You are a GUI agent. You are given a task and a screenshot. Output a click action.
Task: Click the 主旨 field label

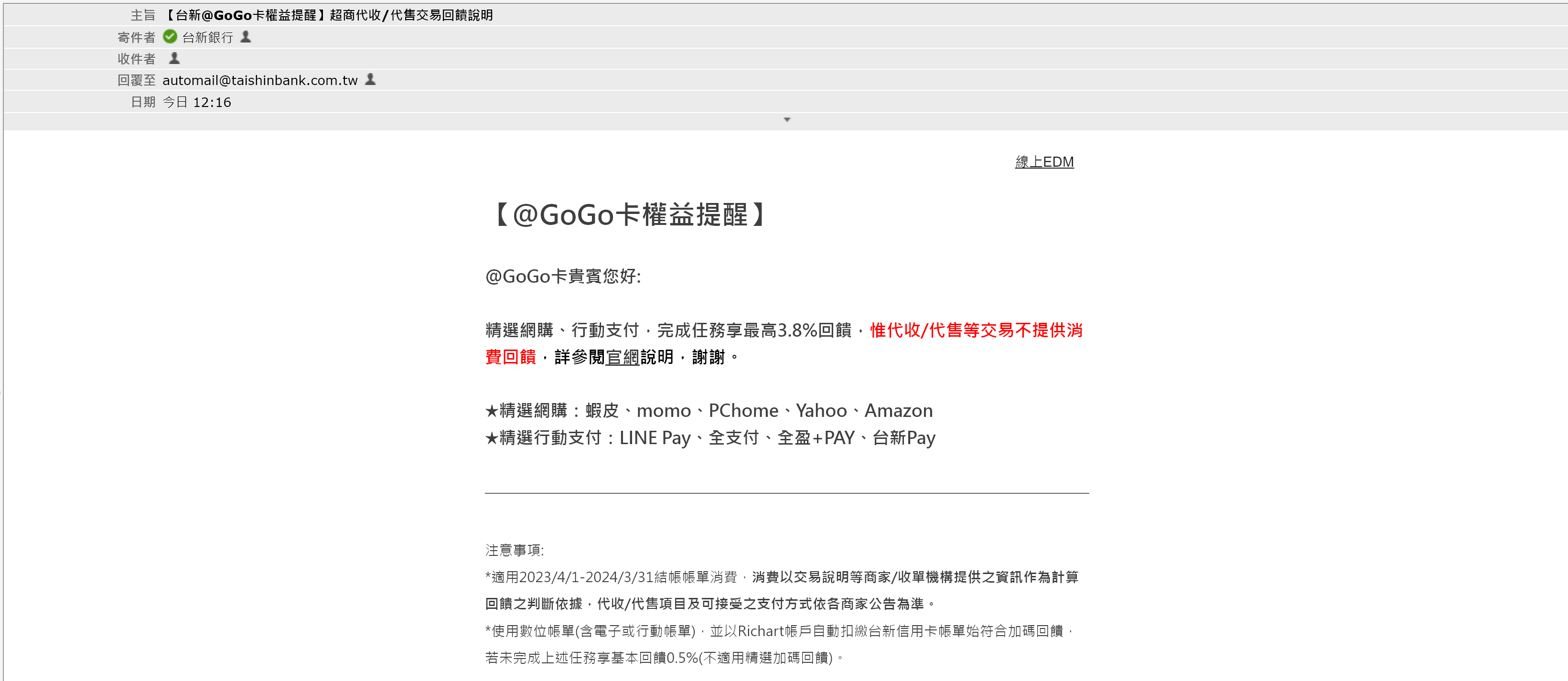[143, 15]
